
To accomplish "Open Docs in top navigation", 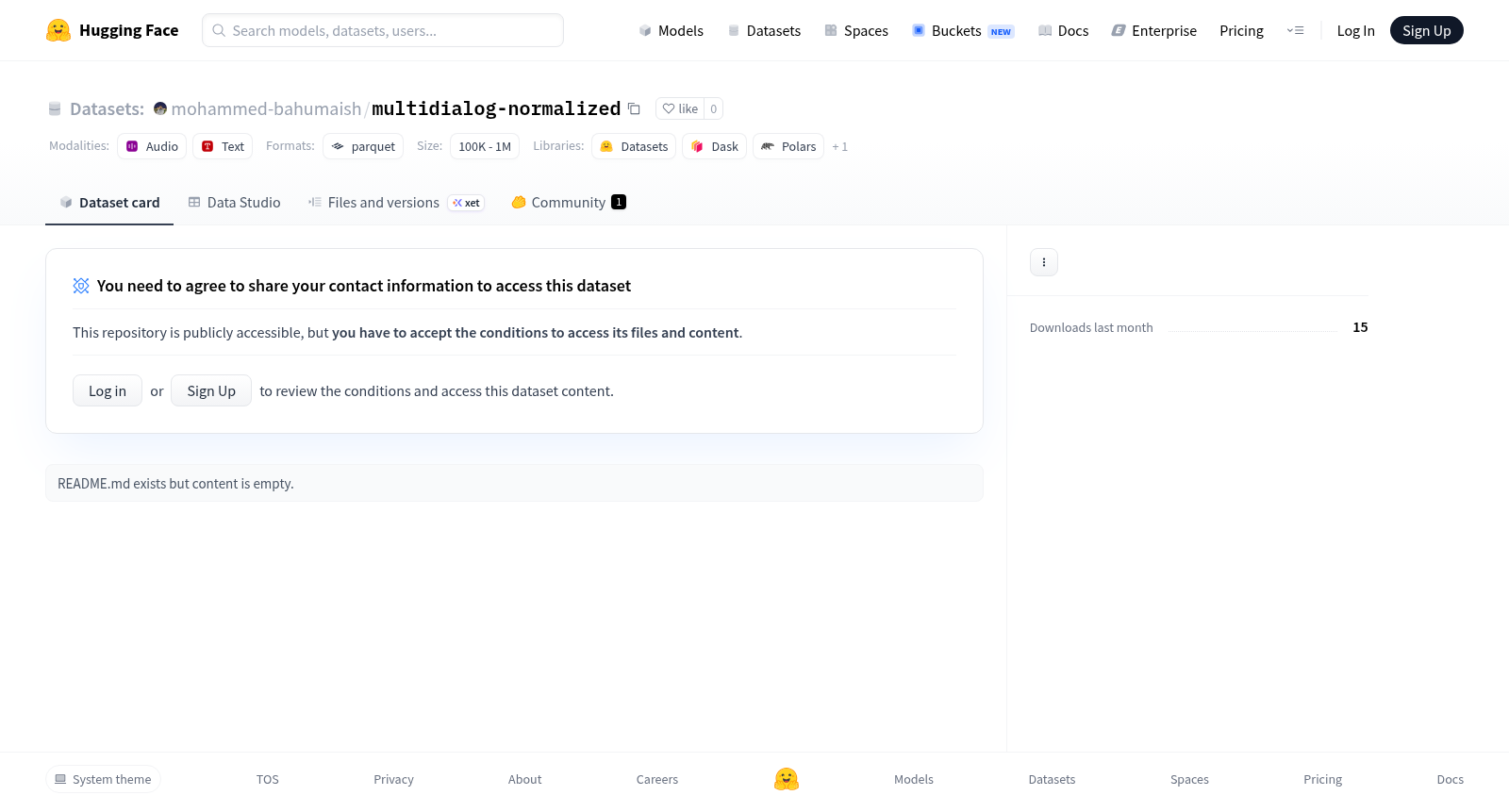I will click(x=1064, y=31).
